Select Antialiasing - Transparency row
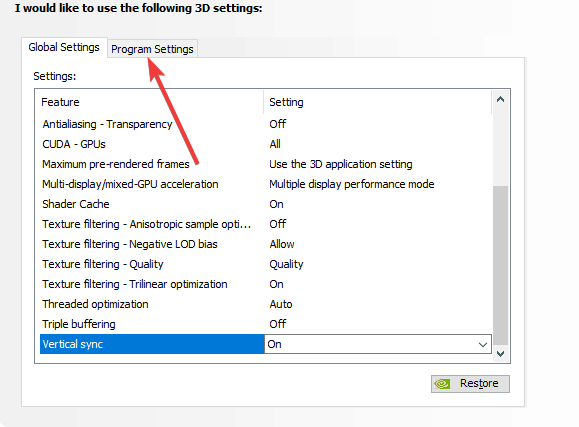579x427 pixels. tap(266, 124)
